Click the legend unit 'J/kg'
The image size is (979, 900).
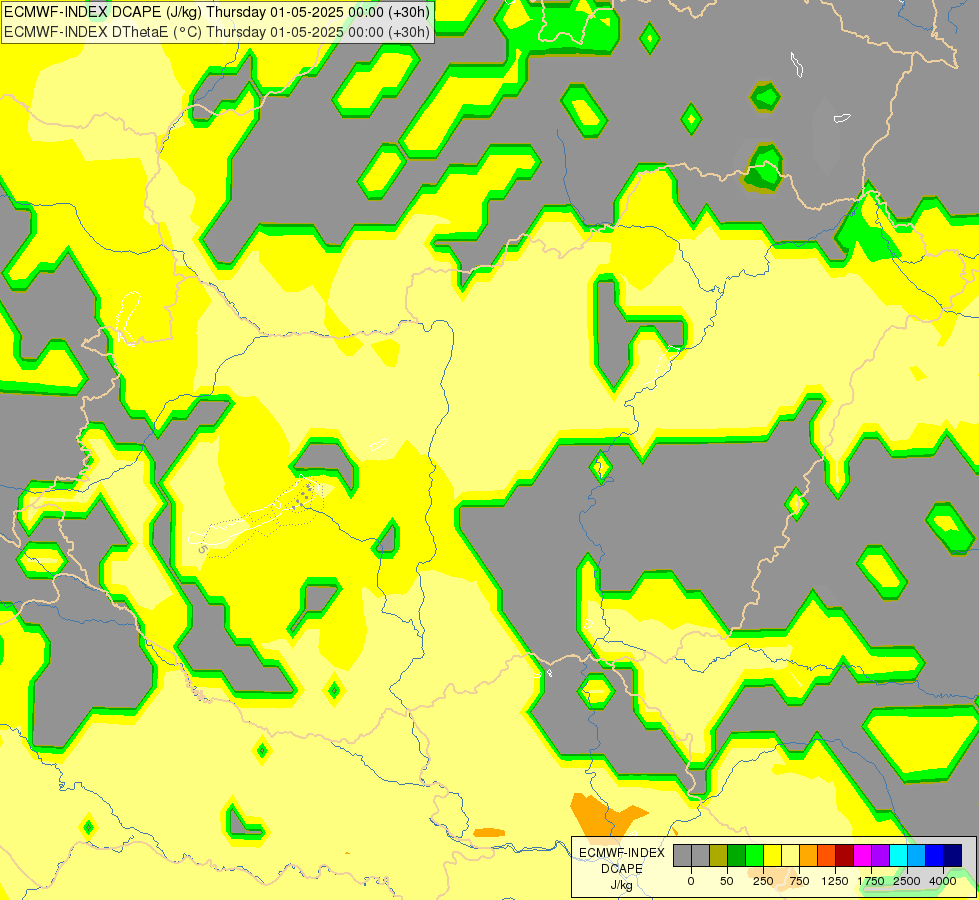coord(621,885)
